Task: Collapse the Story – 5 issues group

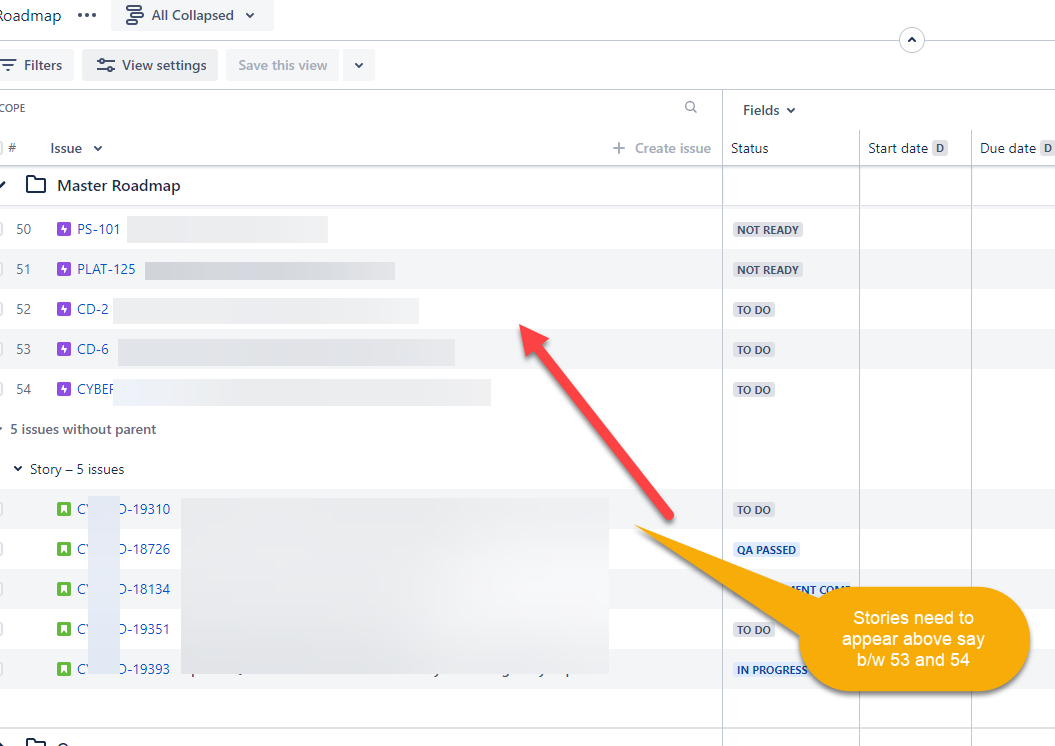Action: [18, 469]
